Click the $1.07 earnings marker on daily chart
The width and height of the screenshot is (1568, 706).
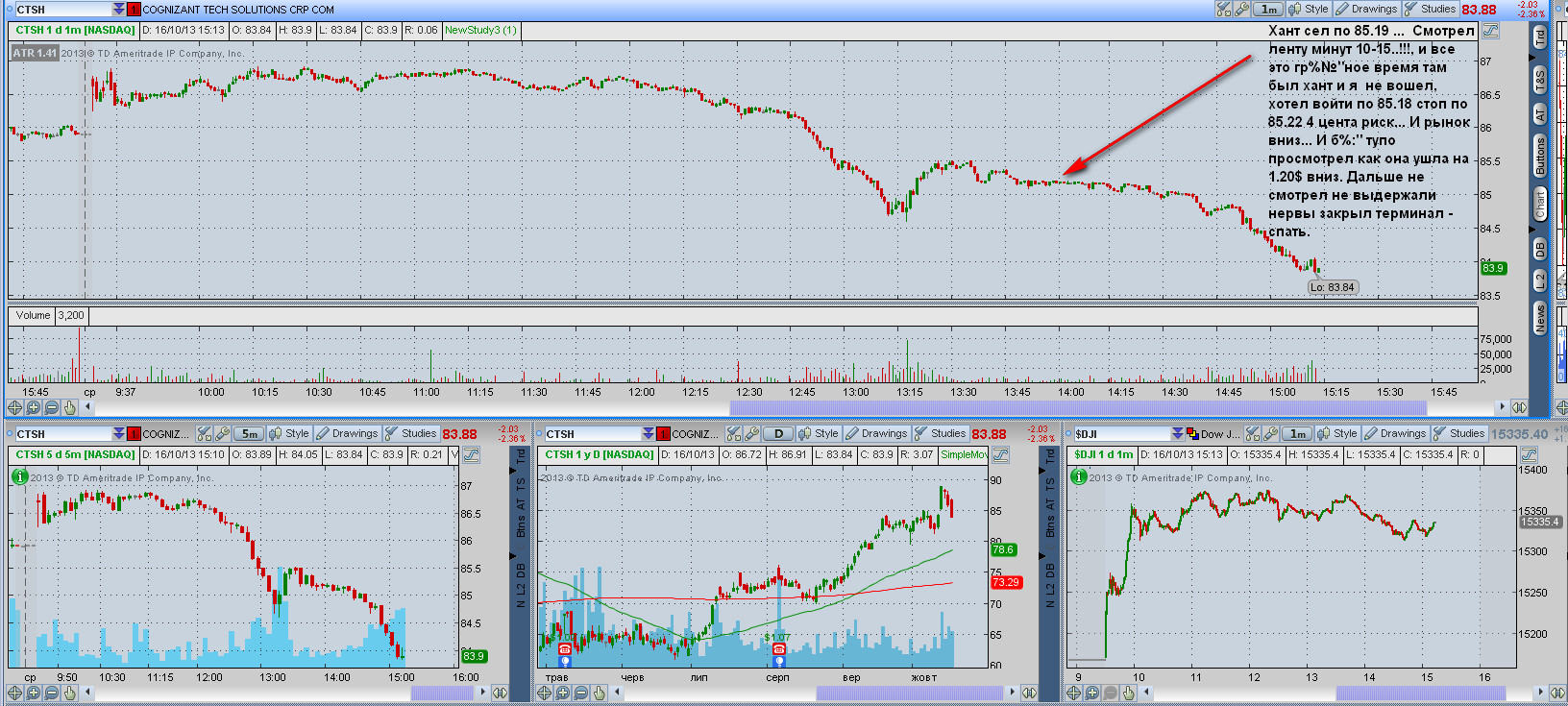(x=777, y=637)
